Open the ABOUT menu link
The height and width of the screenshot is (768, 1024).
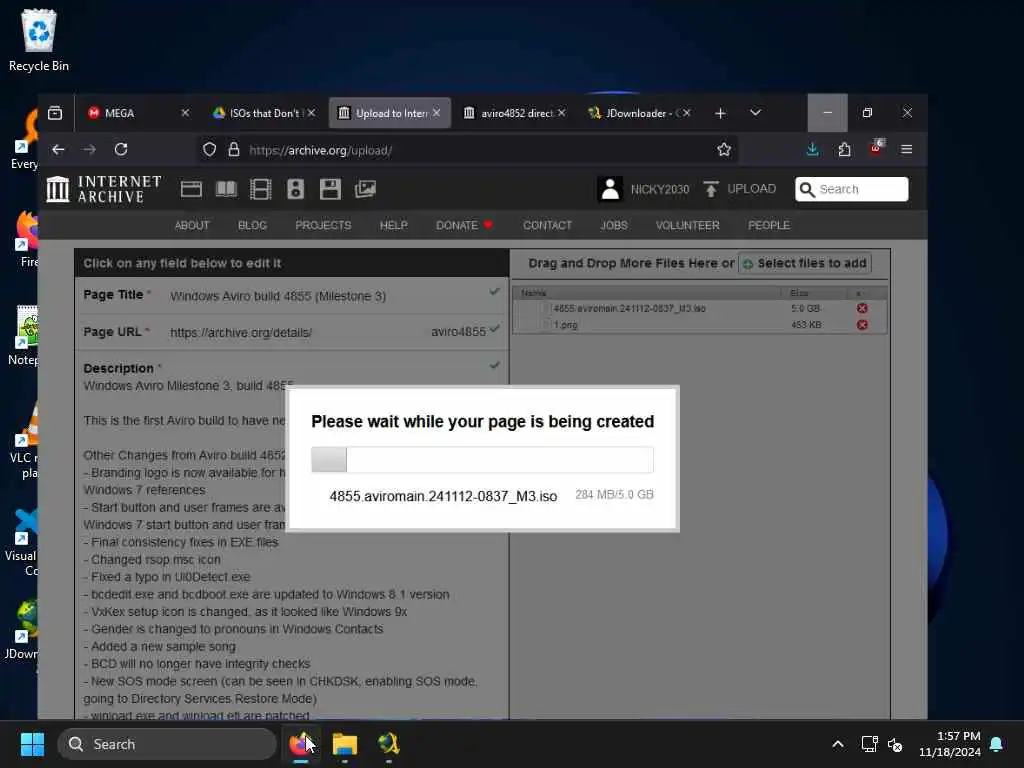pyautogui.click(x=192, y=225)
